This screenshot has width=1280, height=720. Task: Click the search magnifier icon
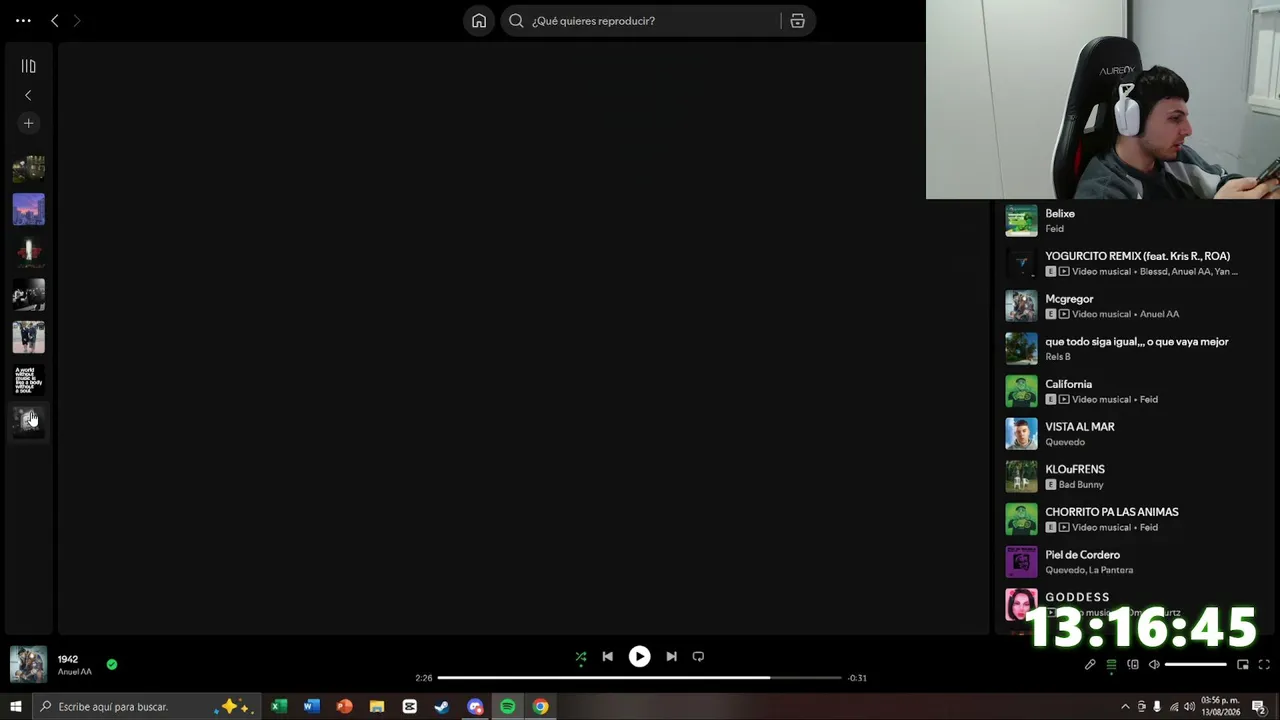(516, 21)
